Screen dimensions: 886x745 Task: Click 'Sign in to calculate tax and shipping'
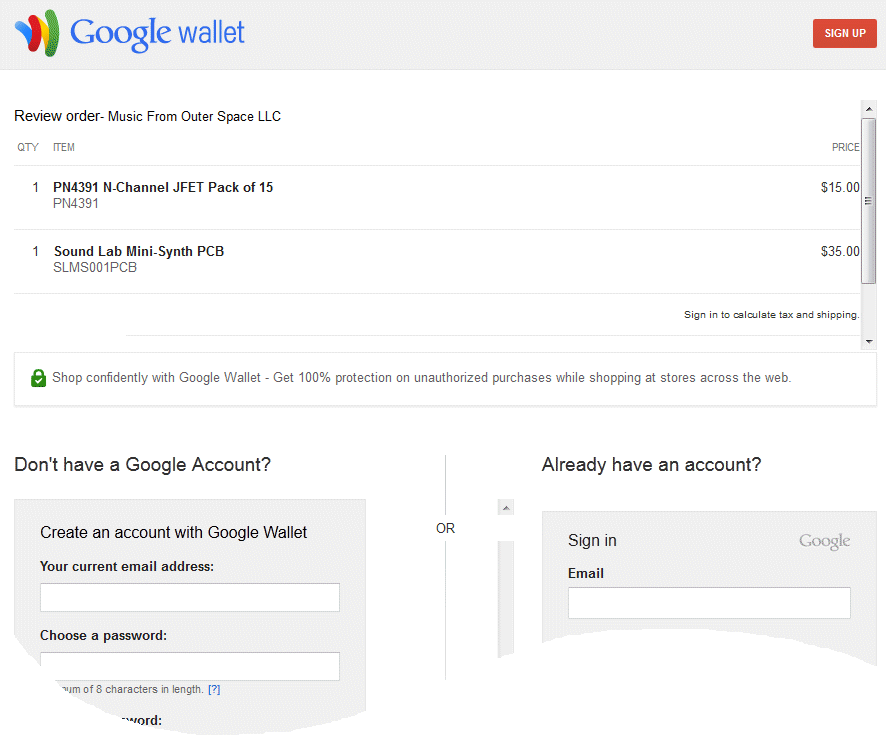click(771, 315)
